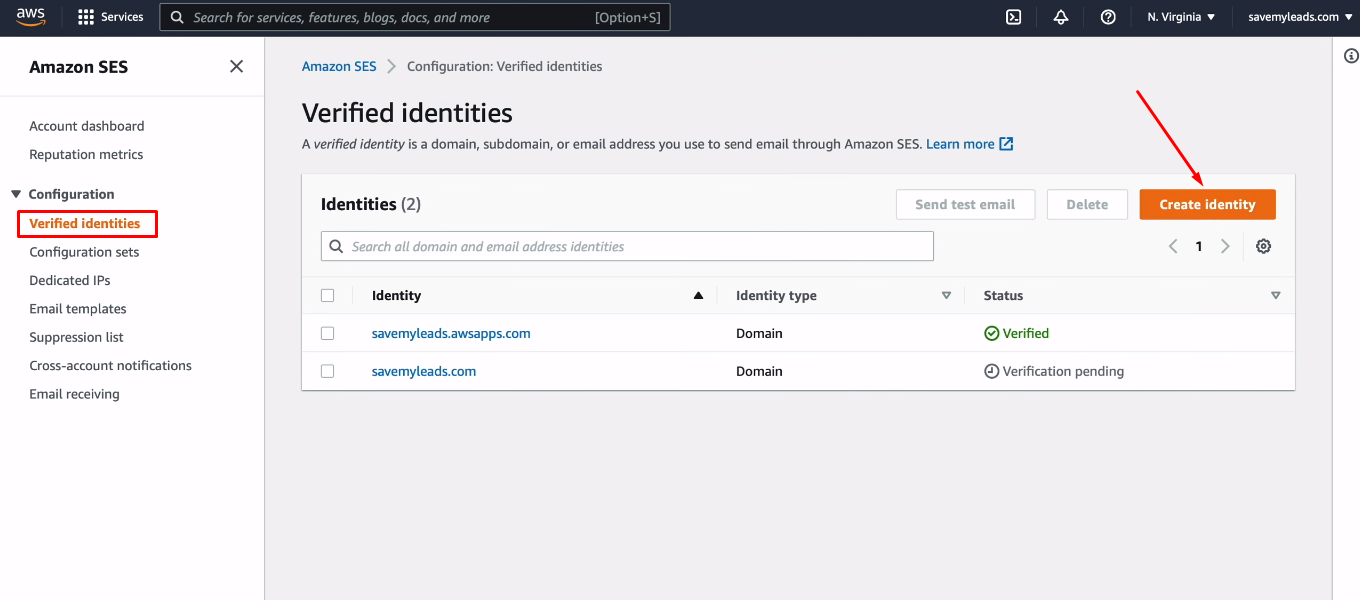The width and height of the screenshot is (1360, 600).
Task: Click the Create identity button
Action: (1207, 204)
